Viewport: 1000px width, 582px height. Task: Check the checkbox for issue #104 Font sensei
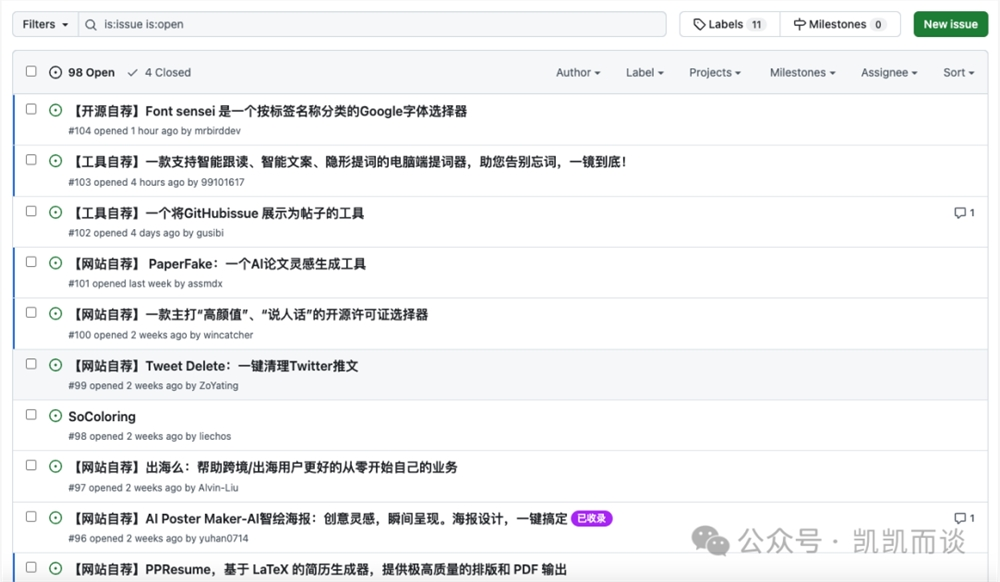[30, 111]
